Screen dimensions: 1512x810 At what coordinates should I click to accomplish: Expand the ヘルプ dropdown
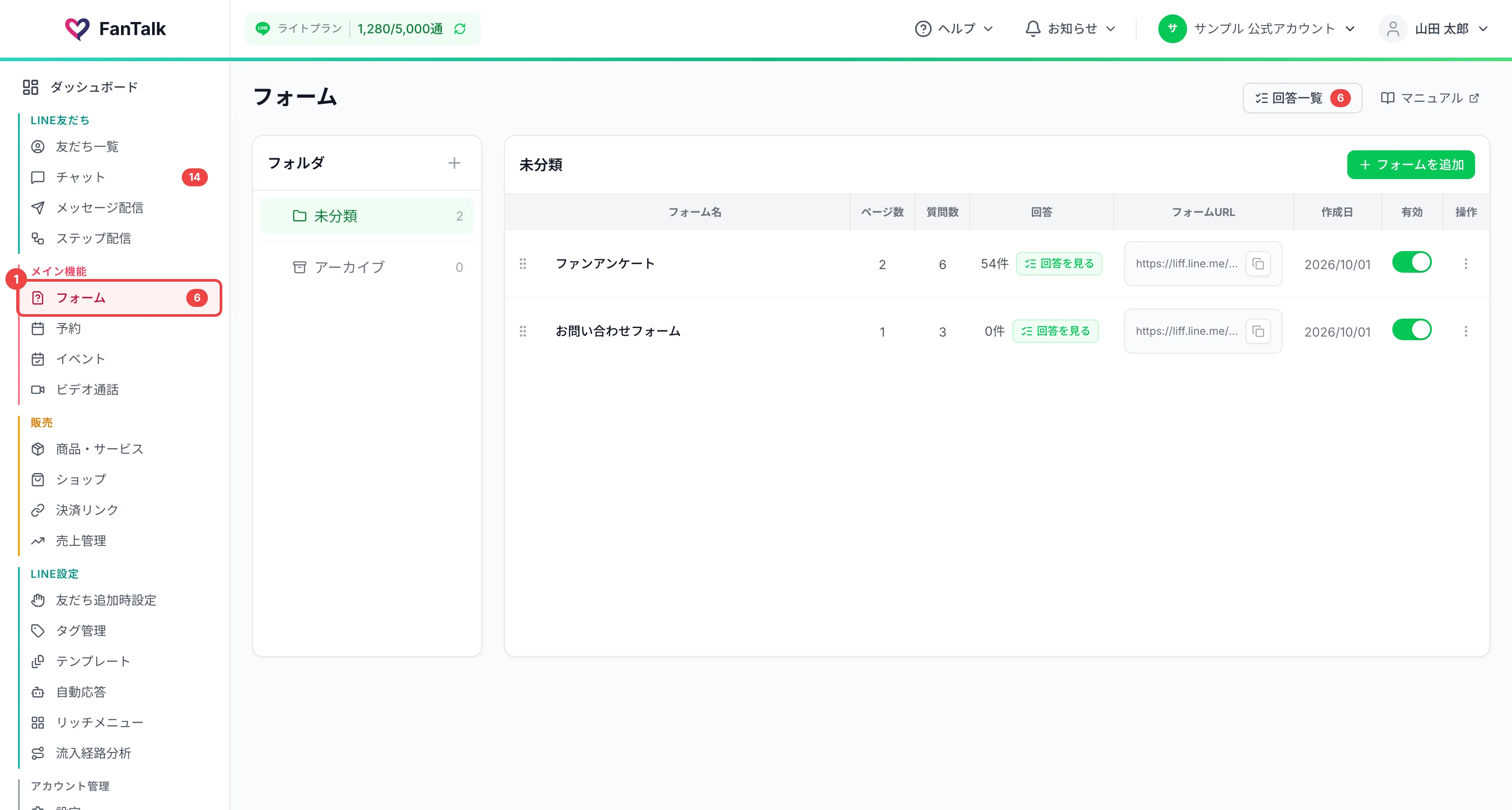pyautogui.click(x=954, y=29)
